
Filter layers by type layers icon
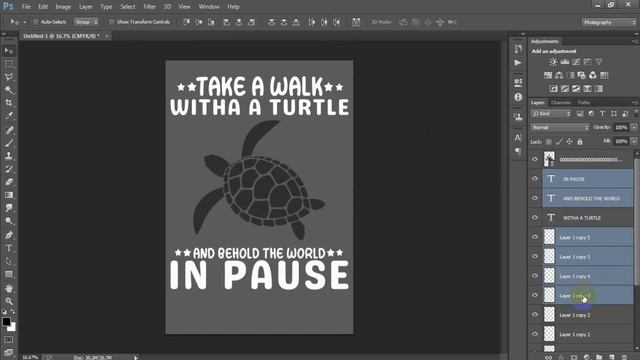click(602, 114)
